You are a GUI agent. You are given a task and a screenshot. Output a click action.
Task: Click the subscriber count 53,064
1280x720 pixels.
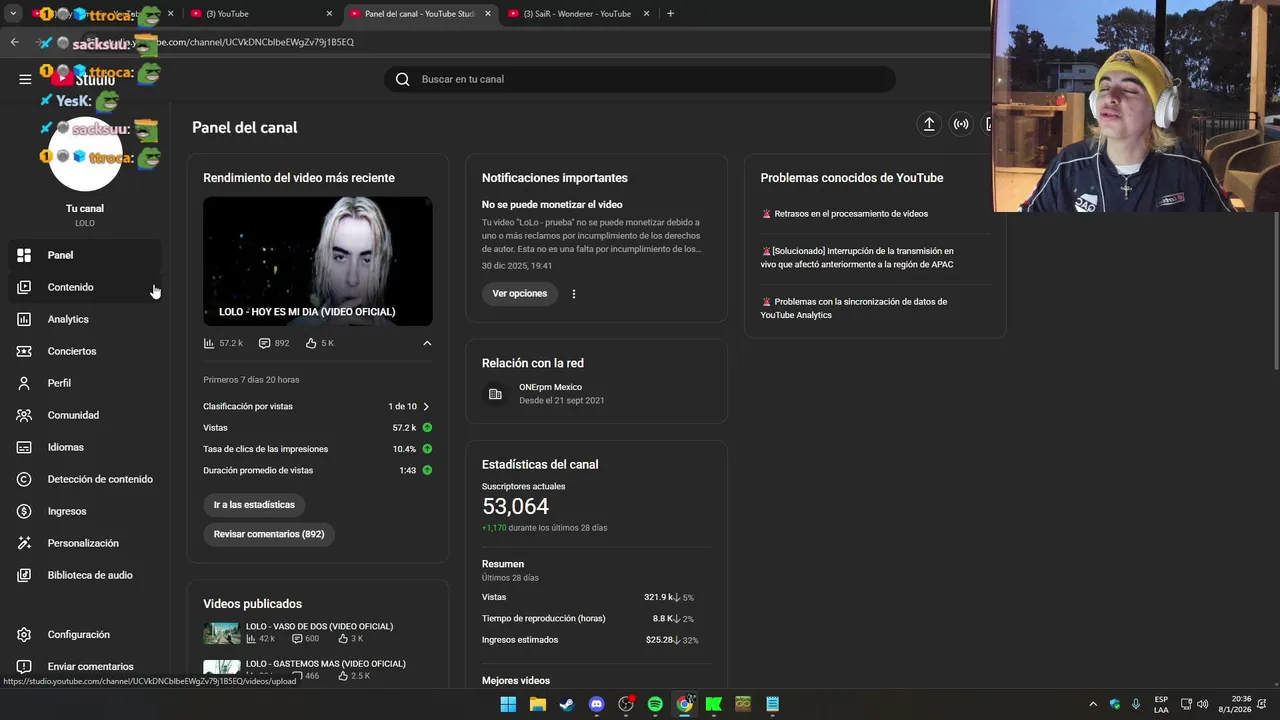[x=515, y=507]
